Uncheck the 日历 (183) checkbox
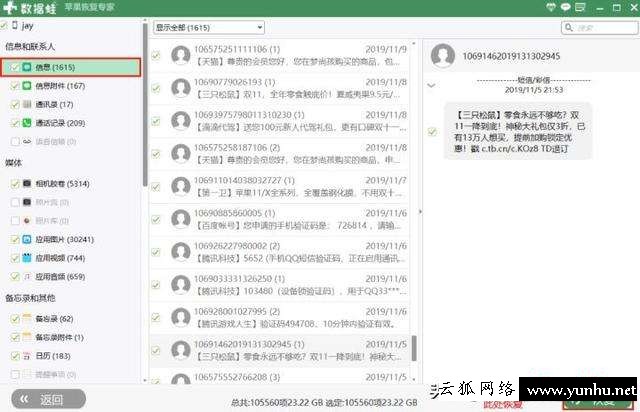 point(15,356)
